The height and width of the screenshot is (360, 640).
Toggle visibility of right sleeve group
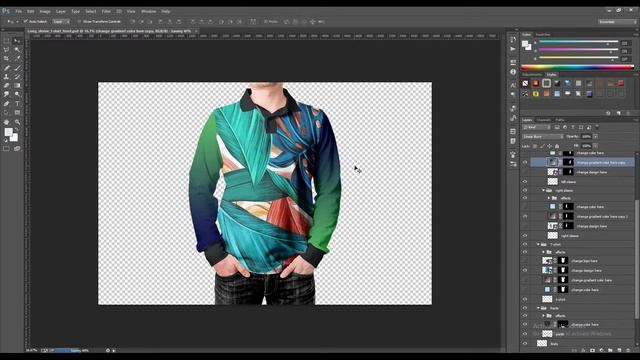[525, 191]
